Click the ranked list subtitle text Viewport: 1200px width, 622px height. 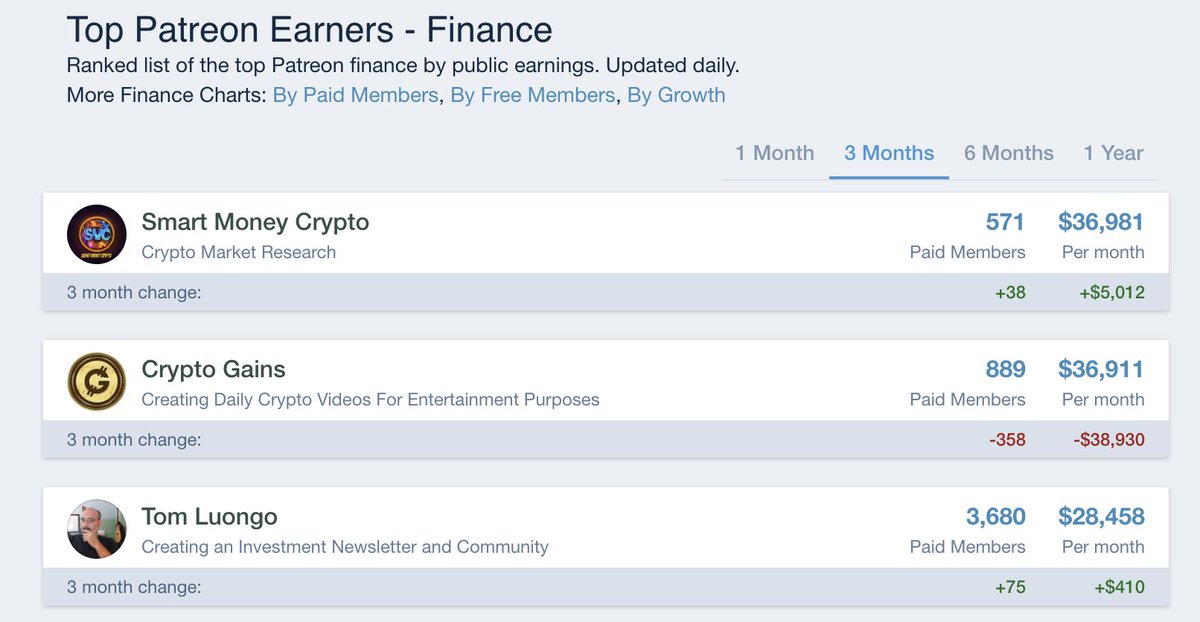403,67
